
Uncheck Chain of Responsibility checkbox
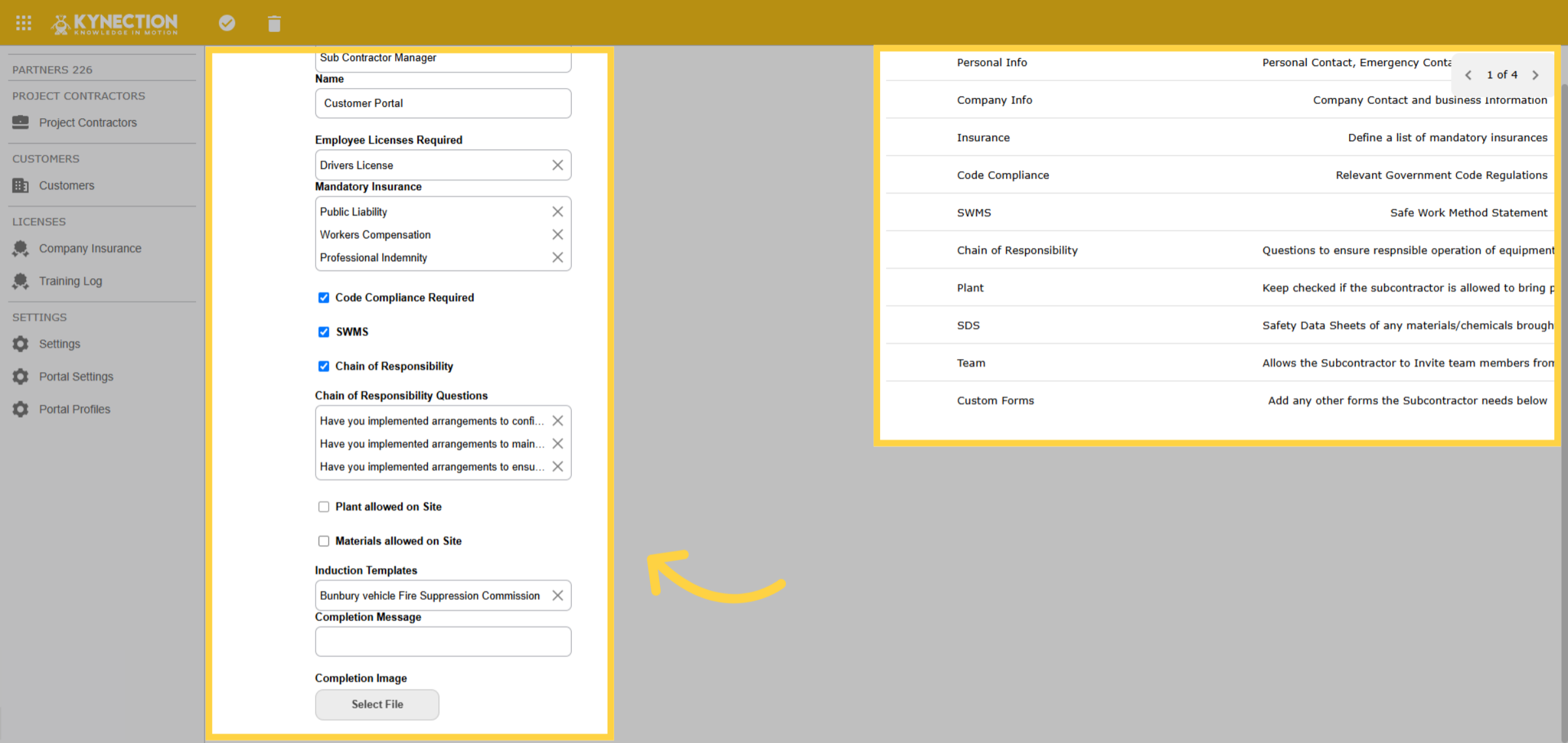(323, 366)
